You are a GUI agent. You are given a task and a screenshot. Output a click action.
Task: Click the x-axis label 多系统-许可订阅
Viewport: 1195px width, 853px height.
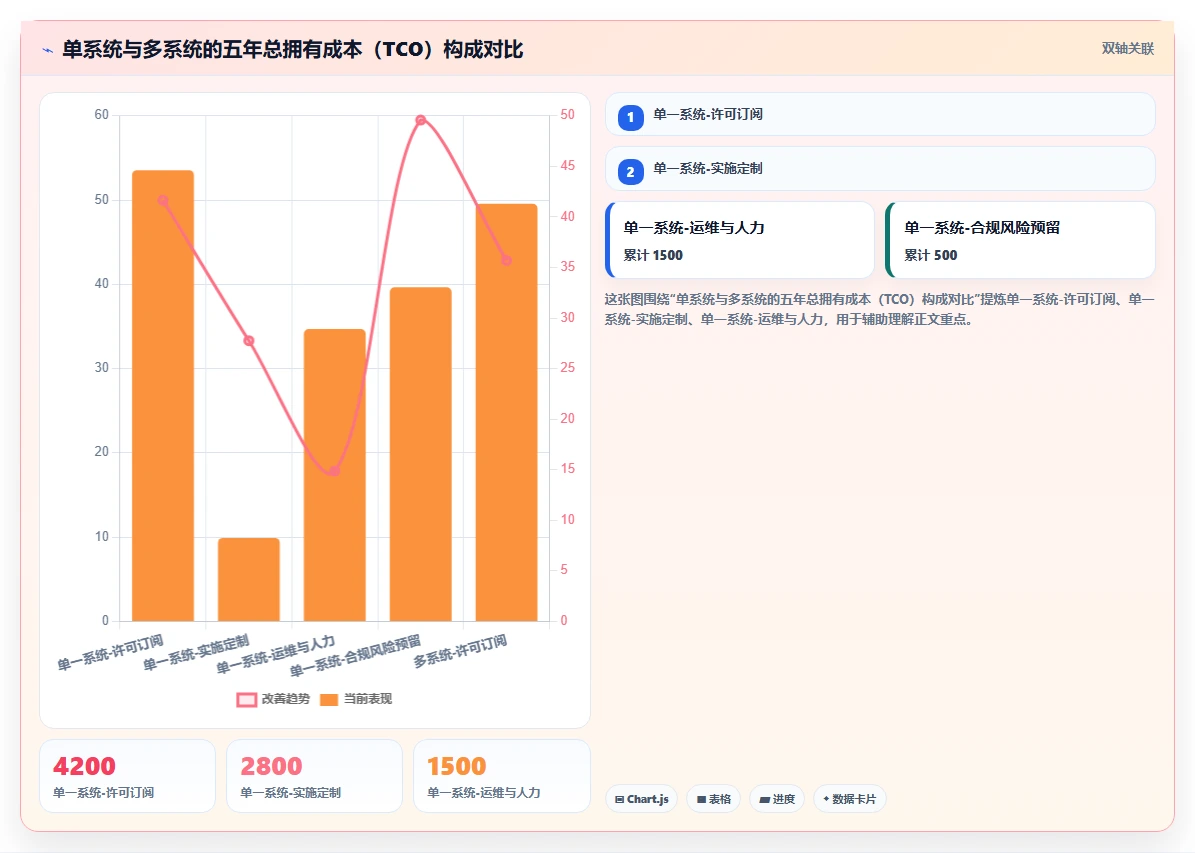point(460,652)
